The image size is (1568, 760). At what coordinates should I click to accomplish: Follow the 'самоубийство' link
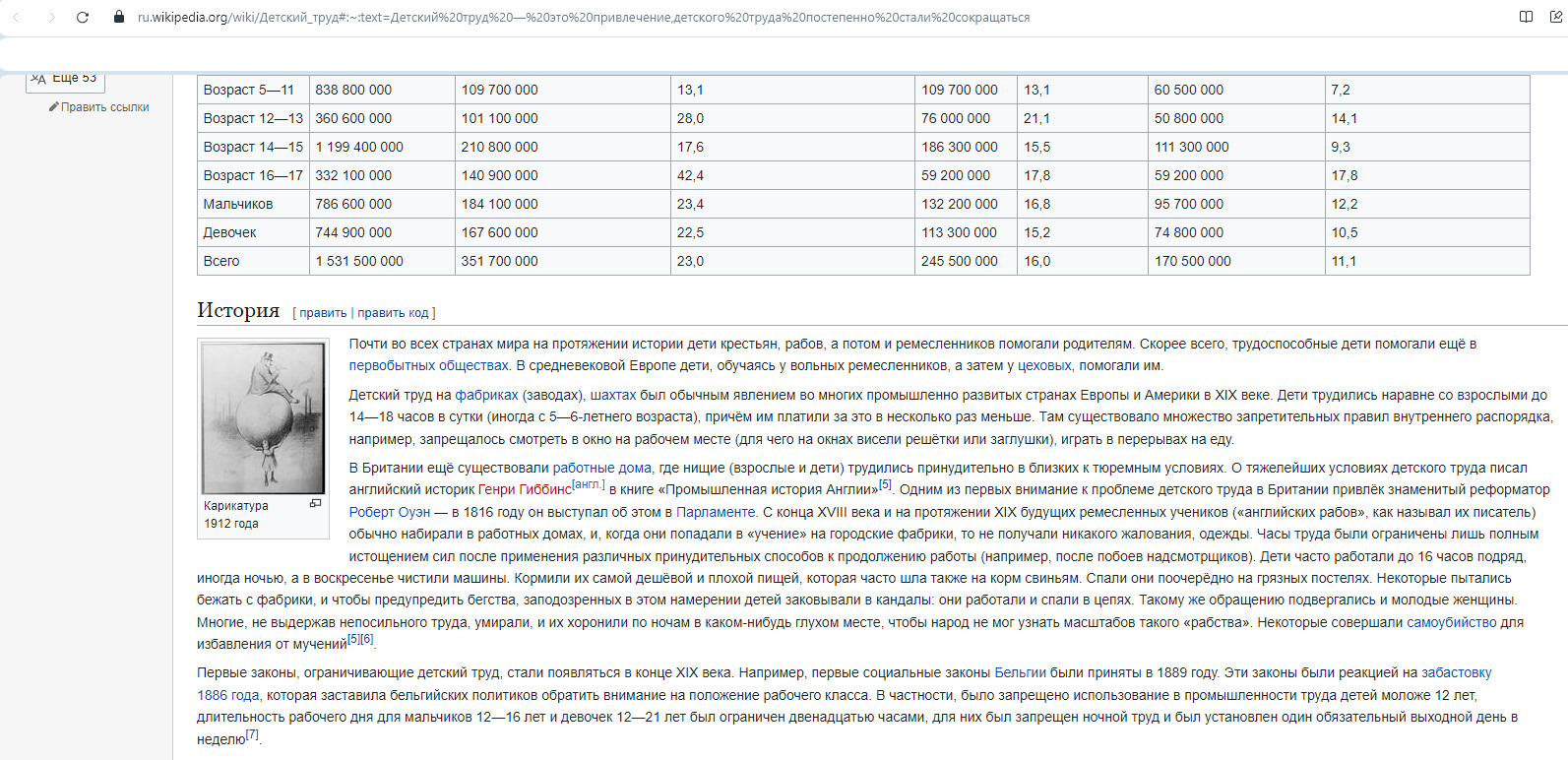pyautogui.click(x=1451, y=622)
